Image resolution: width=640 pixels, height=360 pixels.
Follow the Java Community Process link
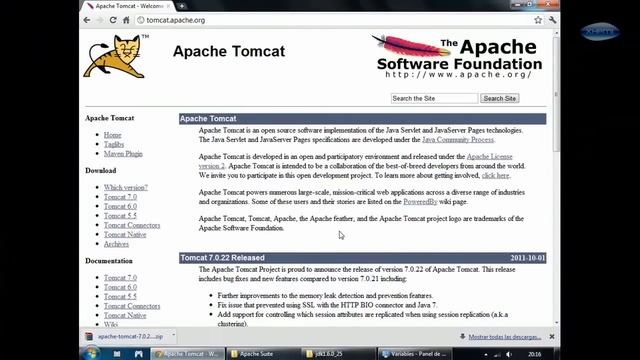click(x=458, y=140)
